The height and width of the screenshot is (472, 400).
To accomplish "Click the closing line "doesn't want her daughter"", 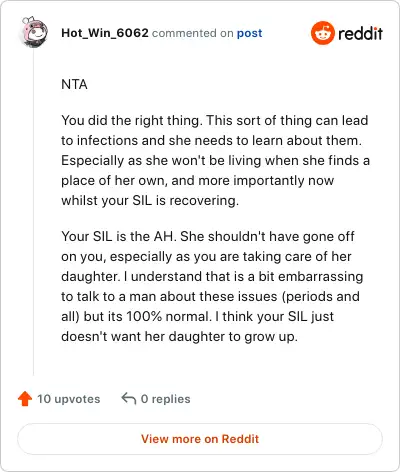I will 179,336.
